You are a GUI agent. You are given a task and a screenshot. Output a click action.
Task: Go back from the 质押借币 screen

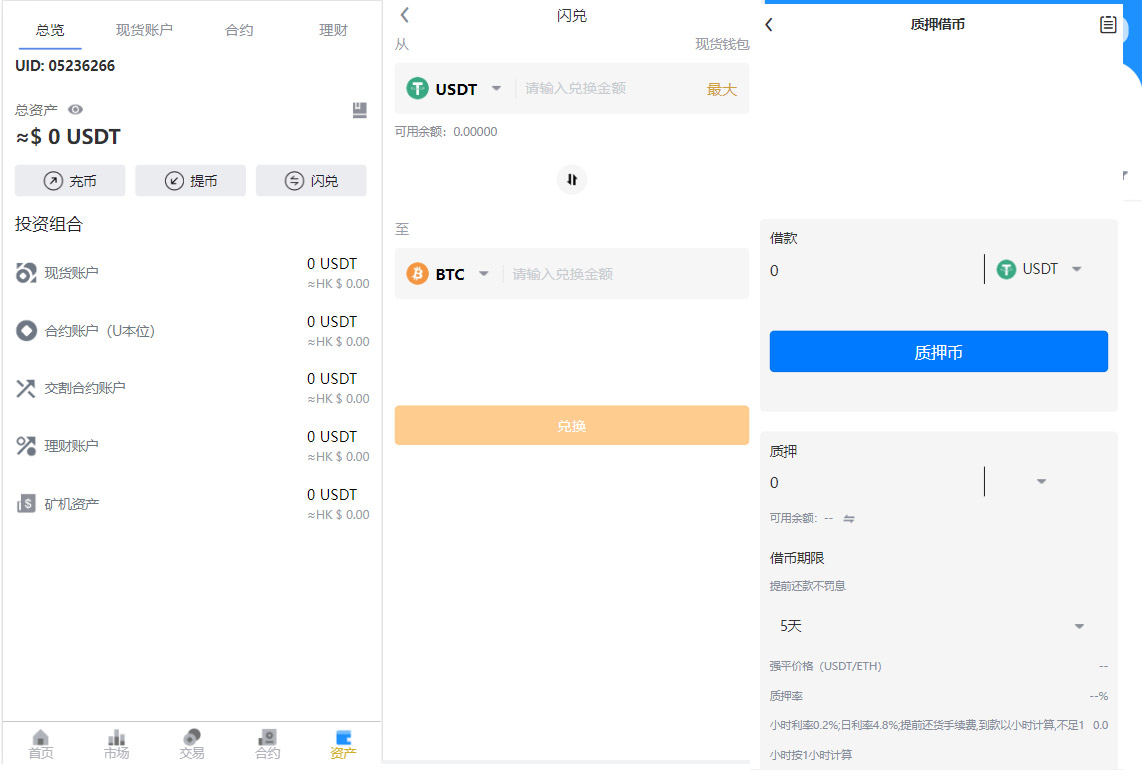(769, 25)
